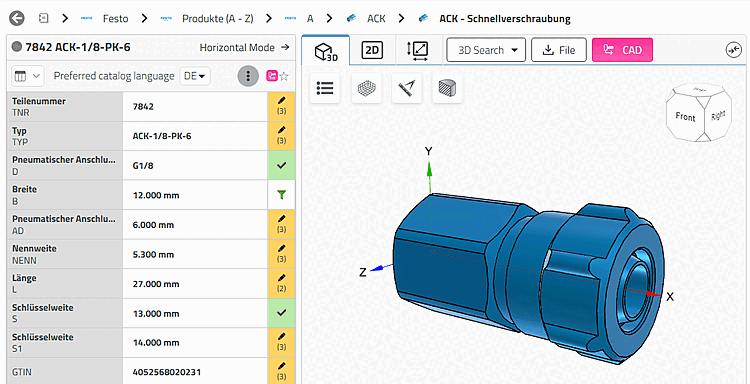Click the Teilenummer TNR label
This screenshot has width=750, height=384.
point(65,107)
